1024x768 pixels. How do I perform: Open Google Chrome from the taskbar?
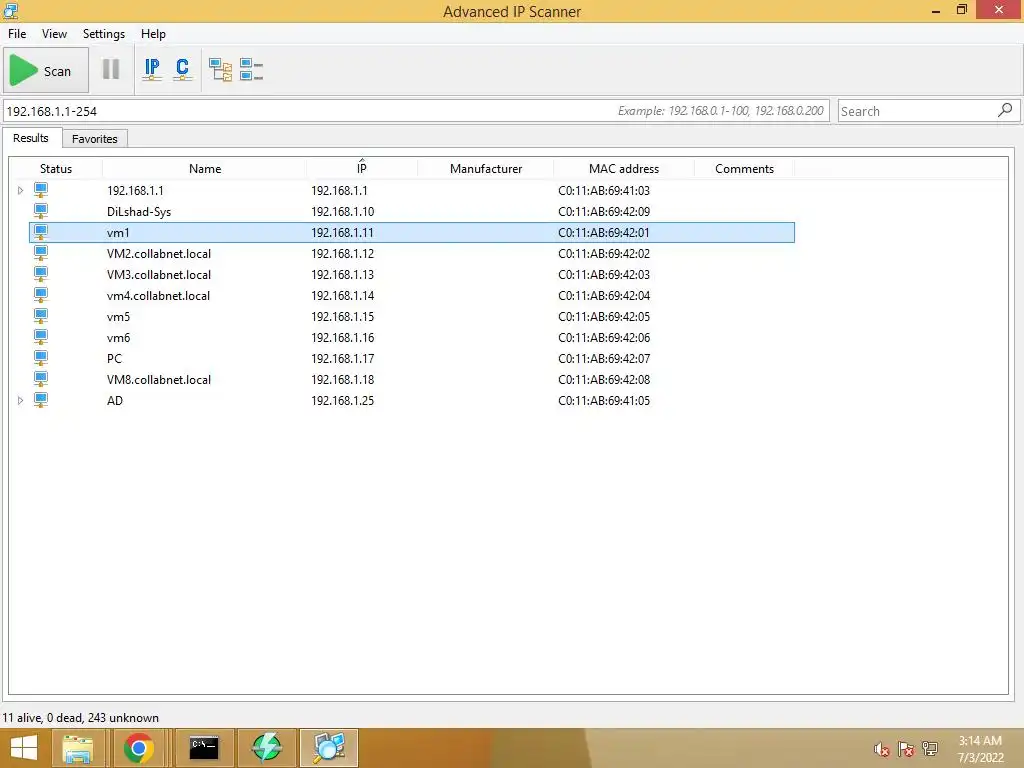point(138,748)
